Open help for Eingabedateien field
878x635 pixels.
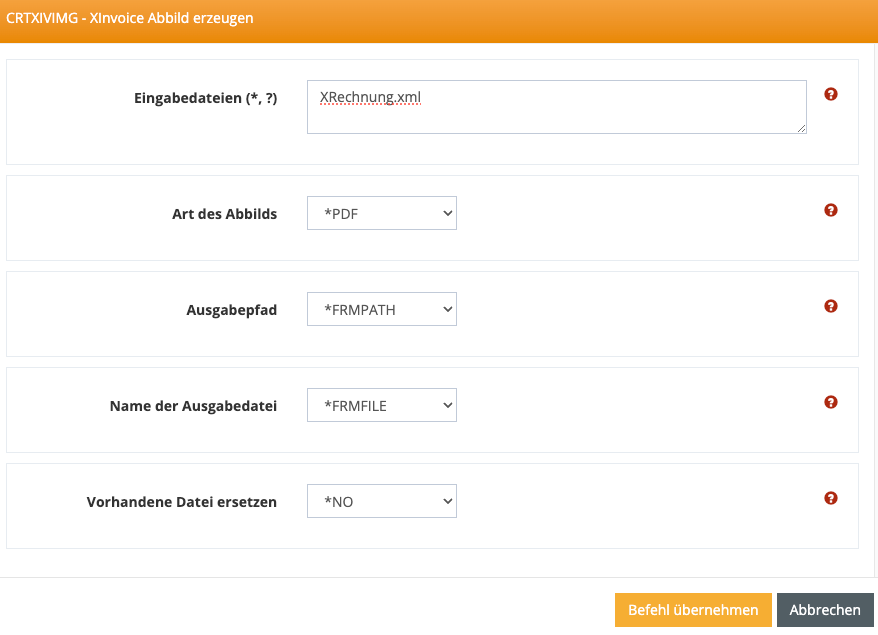tap(830, 95)
